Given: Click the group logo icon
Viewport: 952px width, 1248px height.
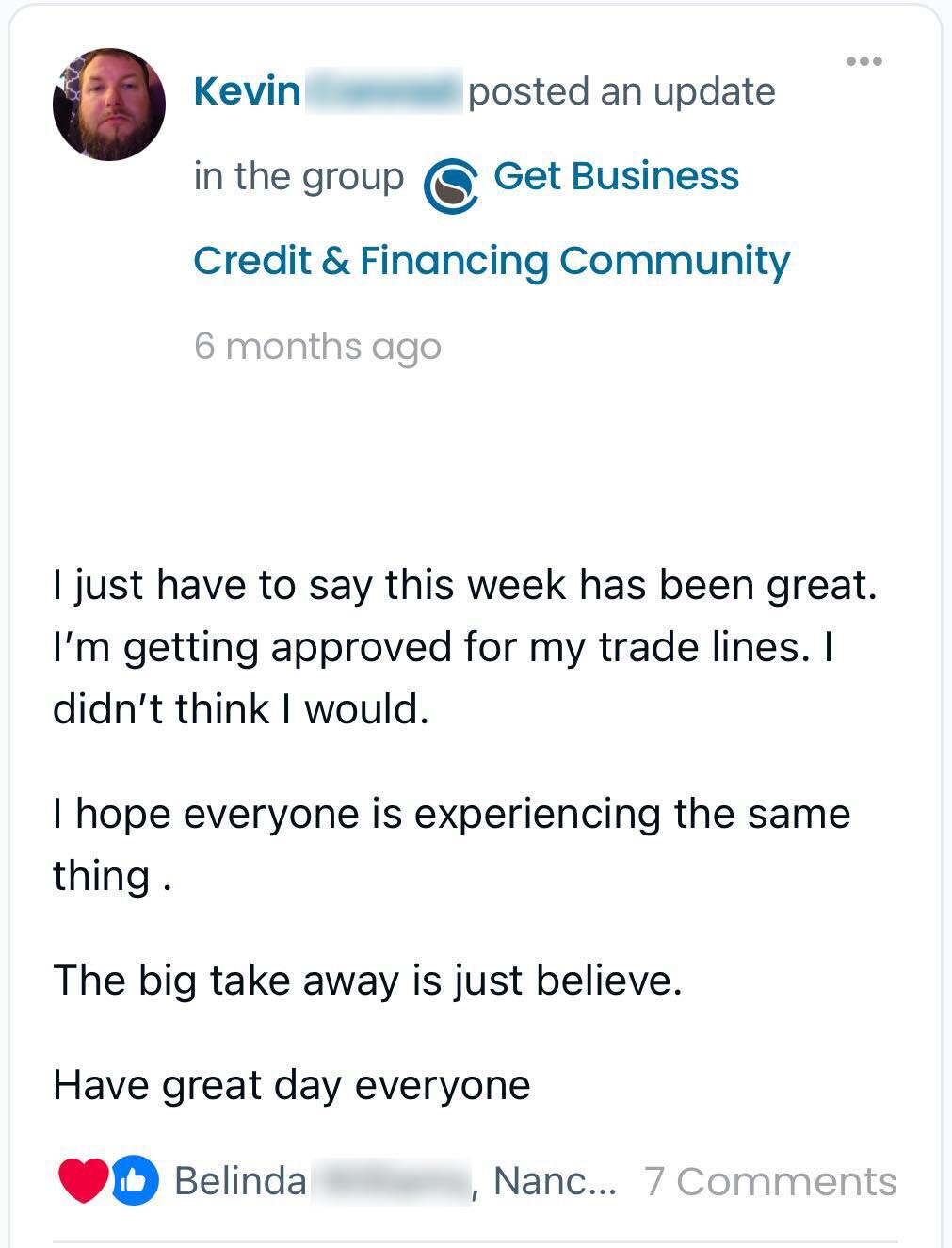Looking at the screenshot, I should (450, 185).
